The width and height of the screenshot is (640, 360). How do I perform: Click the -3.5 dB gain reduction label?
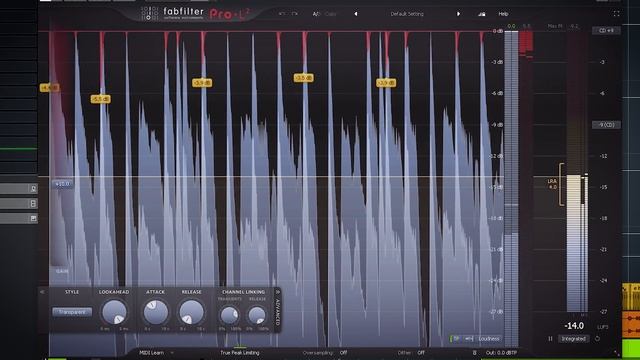[304, 78]
